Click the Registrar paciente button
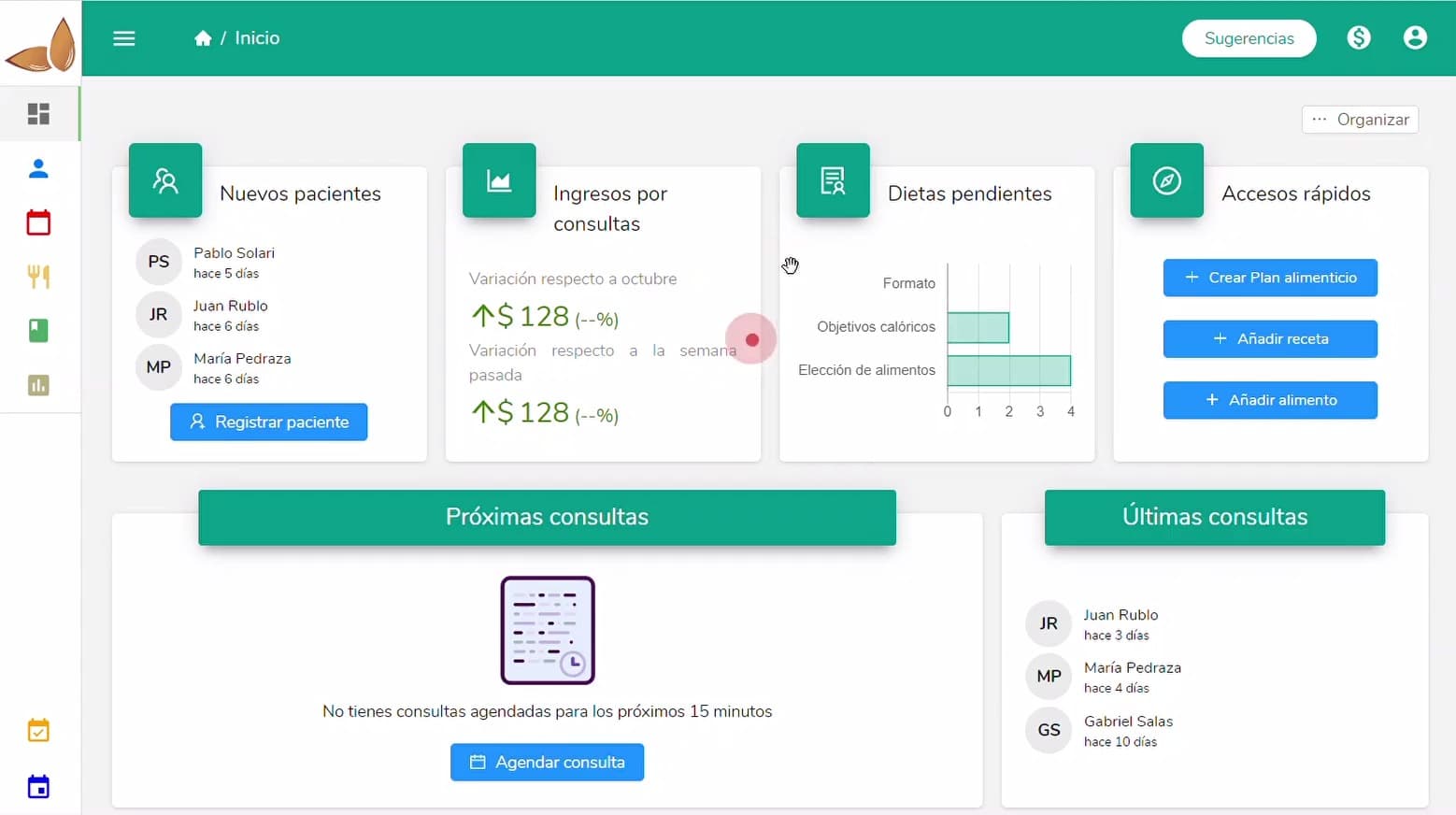This screenshot has height=815, width=1456. pos(268,422)
